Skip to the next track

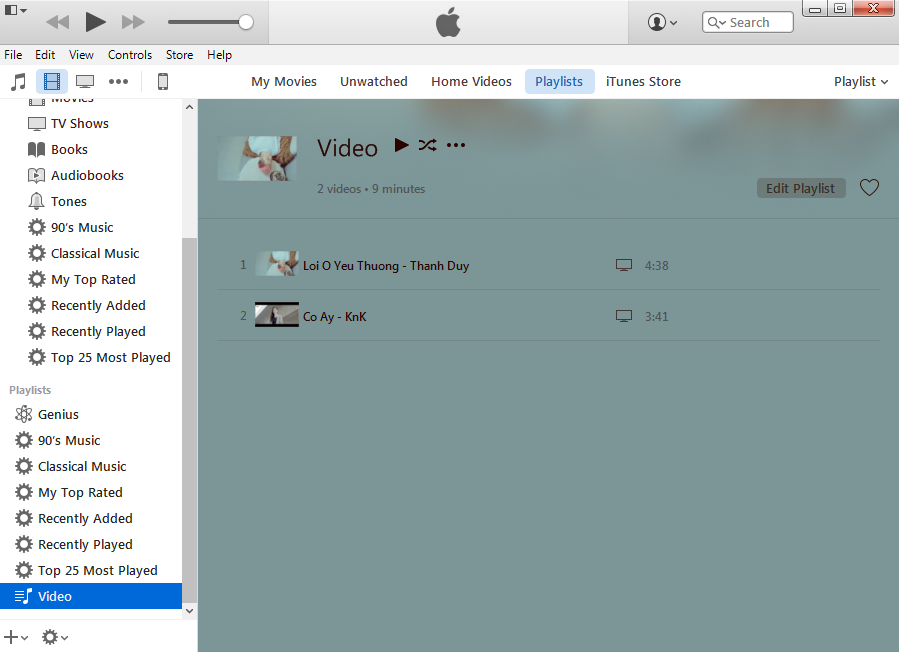133,22
